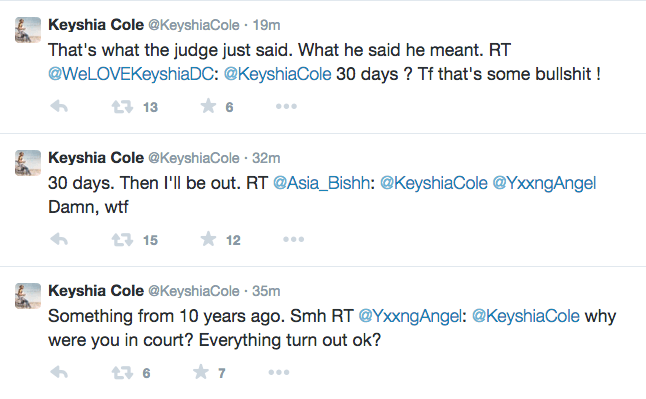Open @YxxngAngel mention in 32m tweet
This screenshot has width=646, height=399.
coord(544,183)
